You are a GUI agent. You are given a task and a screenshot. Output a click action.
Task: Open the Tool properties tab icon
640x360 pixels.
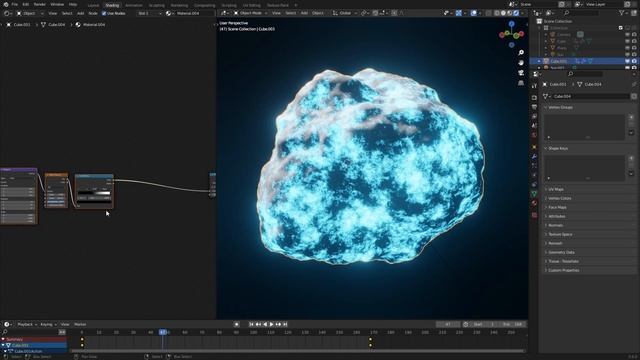tap(534, 86)
